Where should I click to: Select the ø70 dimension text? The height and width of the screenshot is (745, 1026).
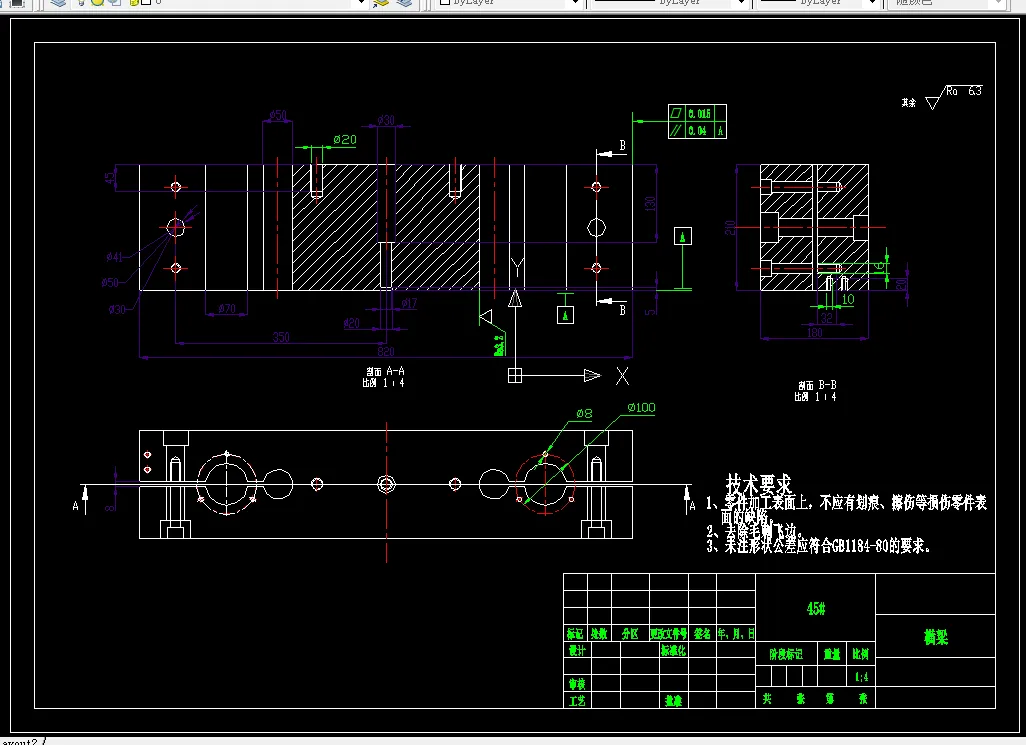pos(226,308)
